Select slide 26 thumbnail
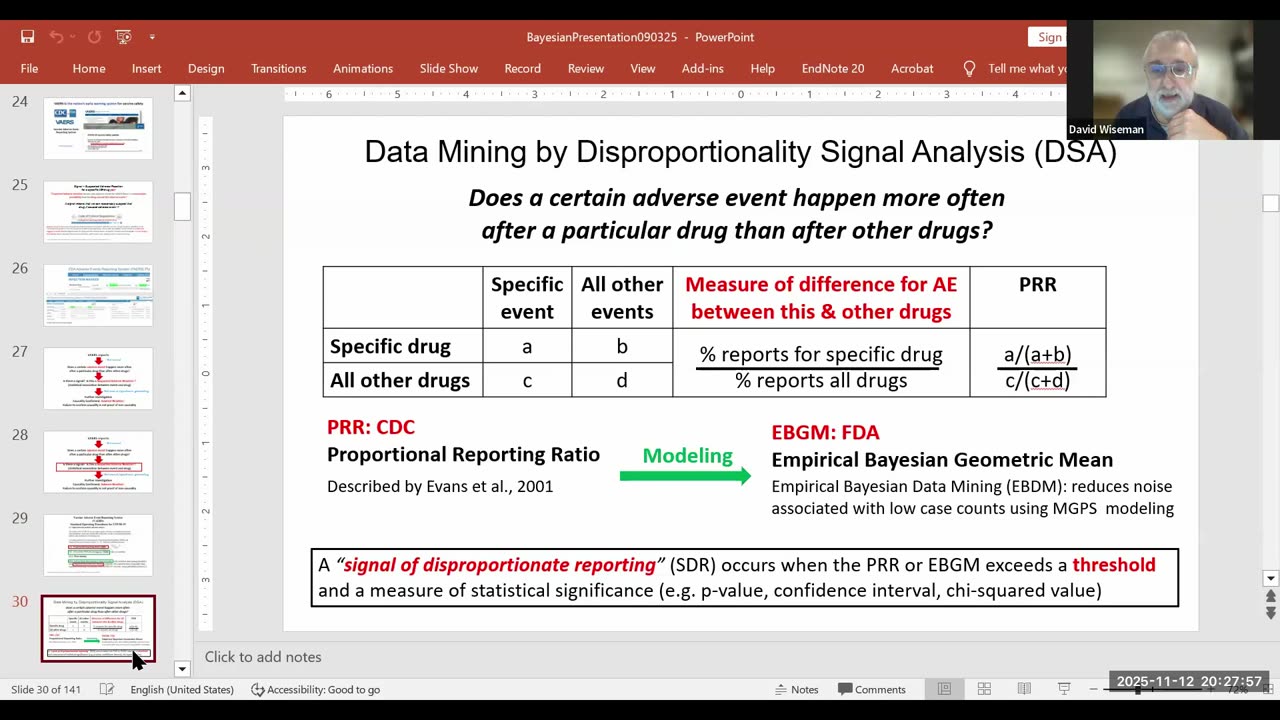This screenshot has width=1280, height=720. point(98,295)
